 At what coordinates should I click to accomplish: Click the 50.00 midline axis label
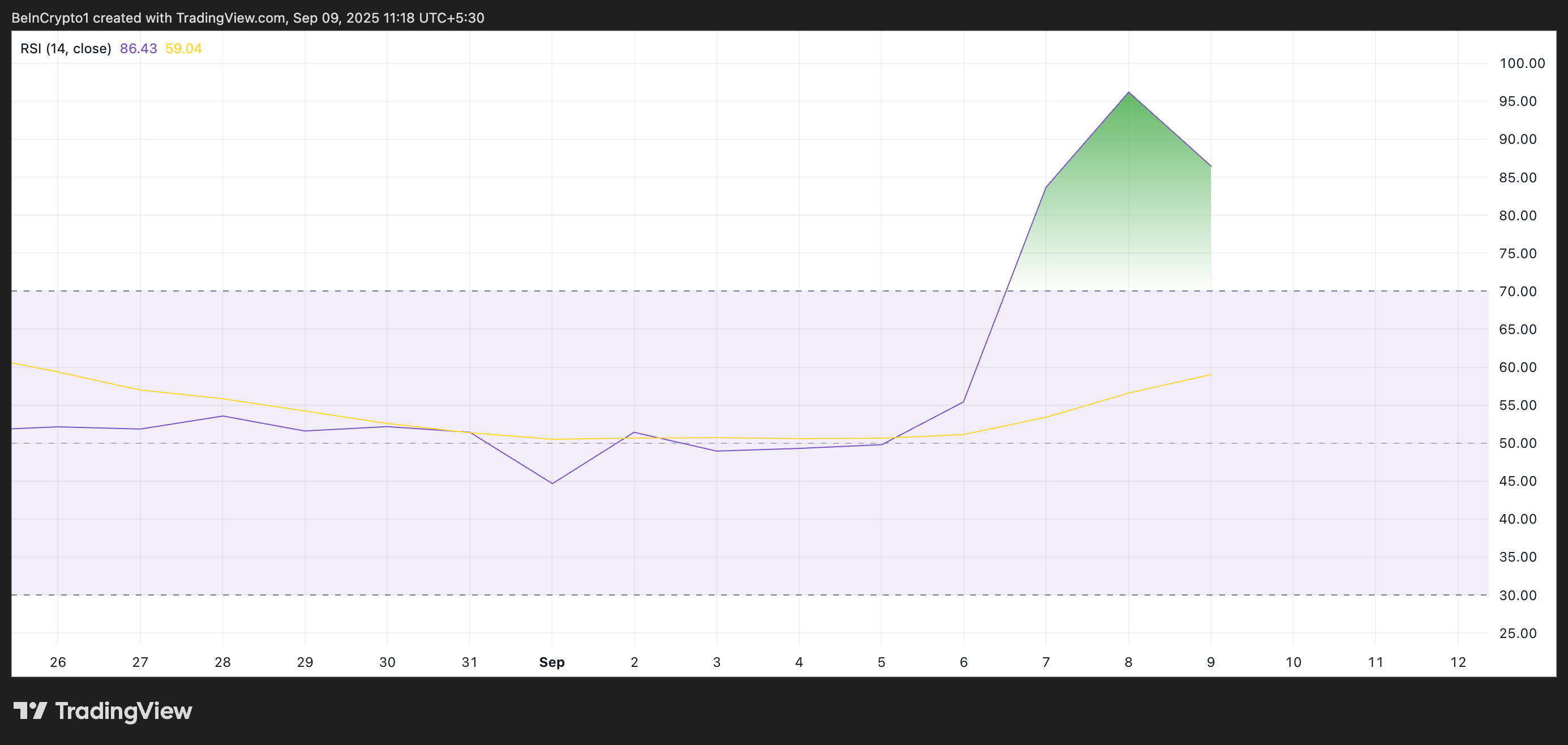[1518, 443]
